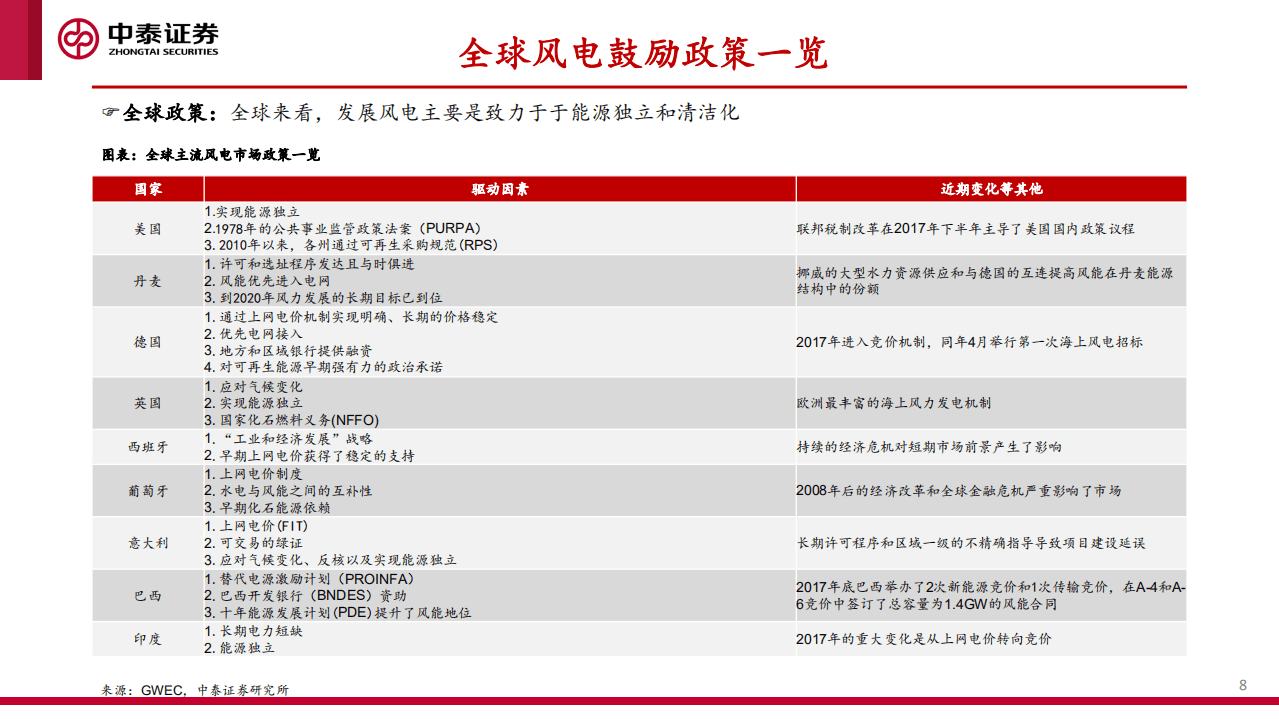Click the line 2.能源独立 in the 印度 row
1279x719 pixels.
239,648
